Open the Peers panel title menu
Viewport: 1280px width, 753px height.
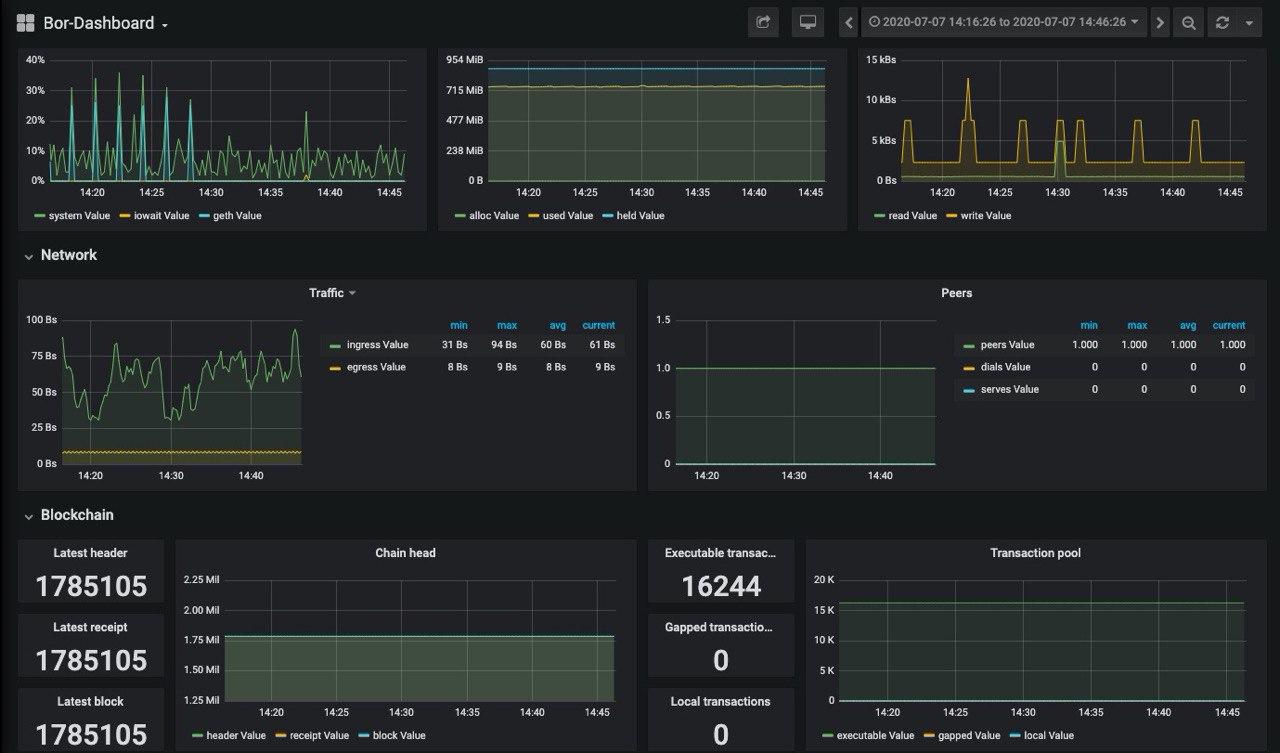956,293
